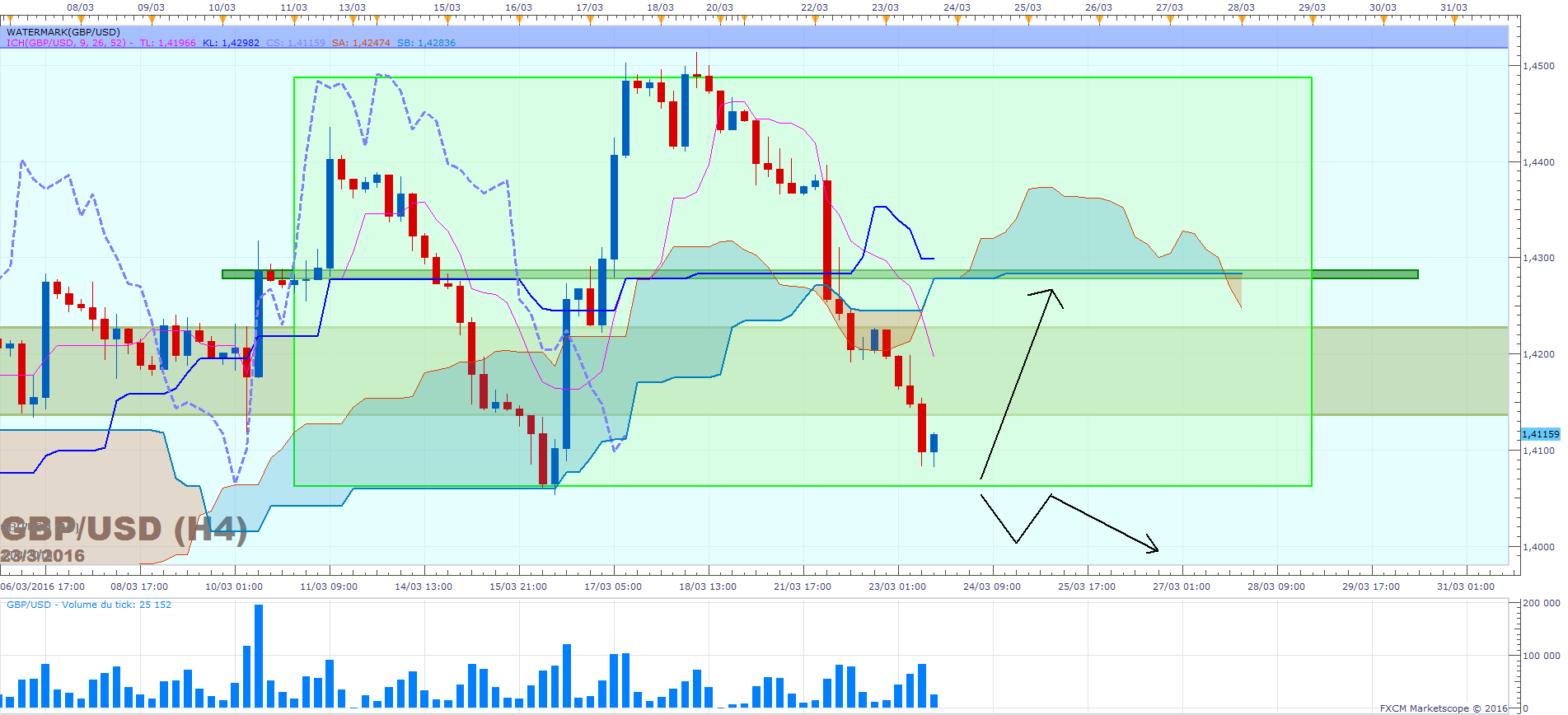1568x715 pixels.
Task: Click the tallest tick volume bar
Action: click(x=259, y=657)
